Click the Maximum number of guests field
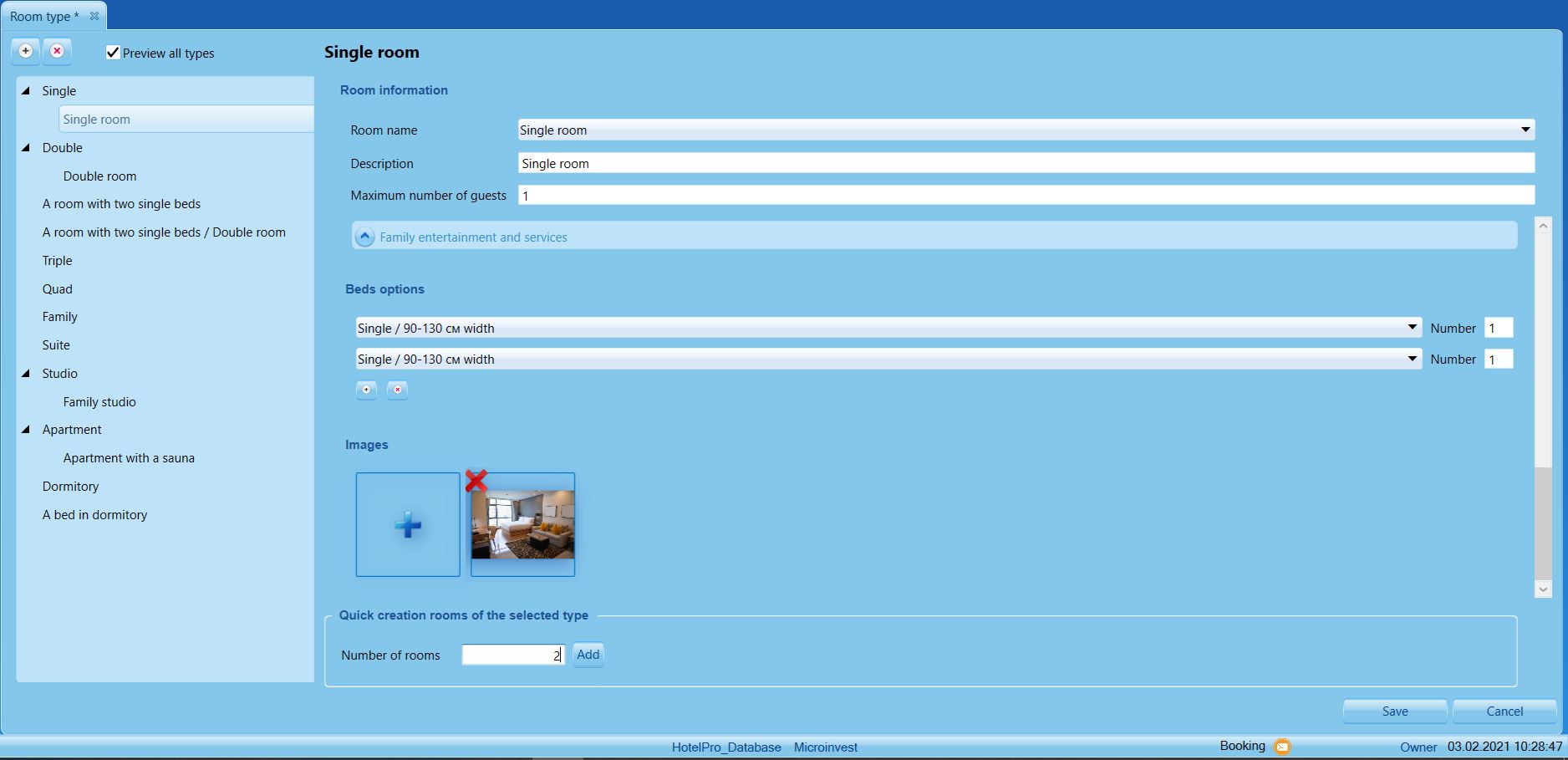Screen dimensions: 1568x760 pos(1026,195)
